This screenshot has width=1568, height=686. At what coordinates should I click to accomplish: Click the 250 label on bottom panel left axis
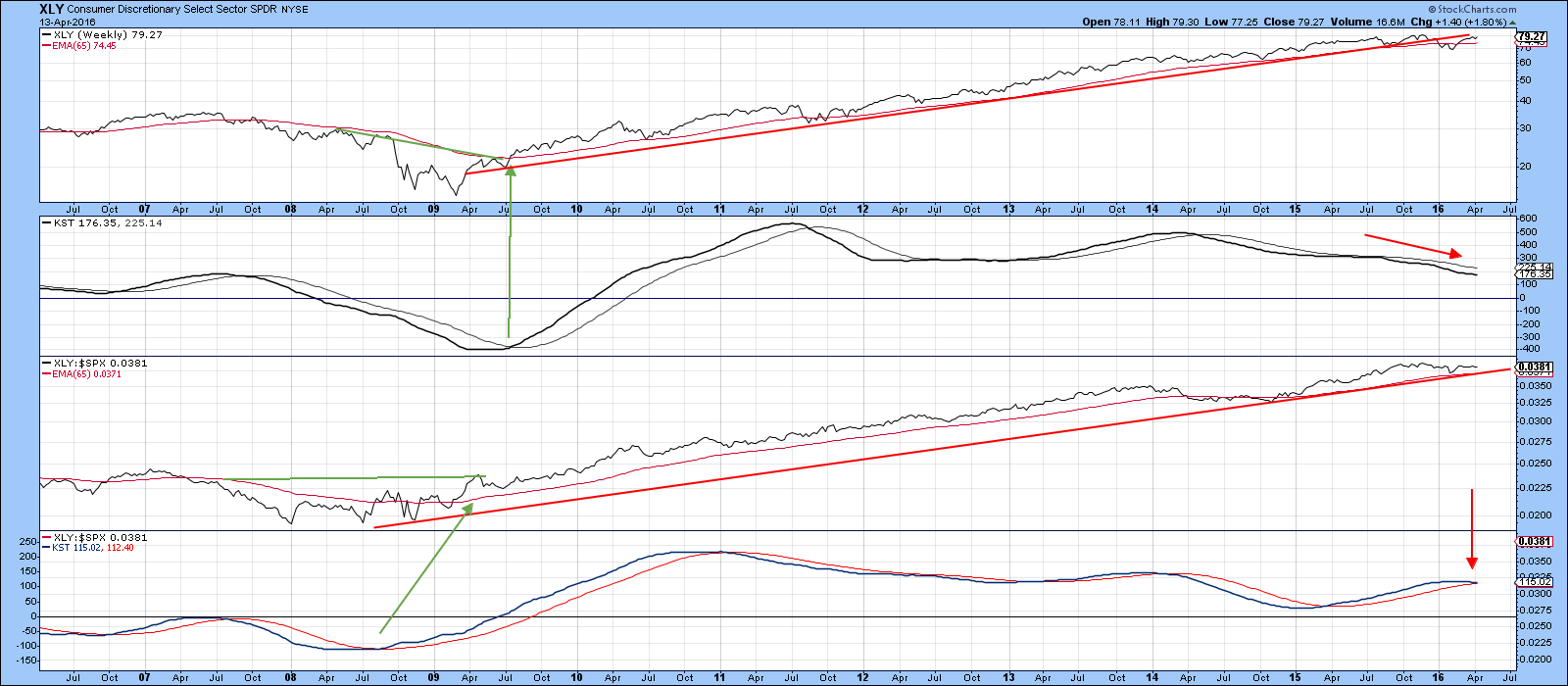coord(28,541)
